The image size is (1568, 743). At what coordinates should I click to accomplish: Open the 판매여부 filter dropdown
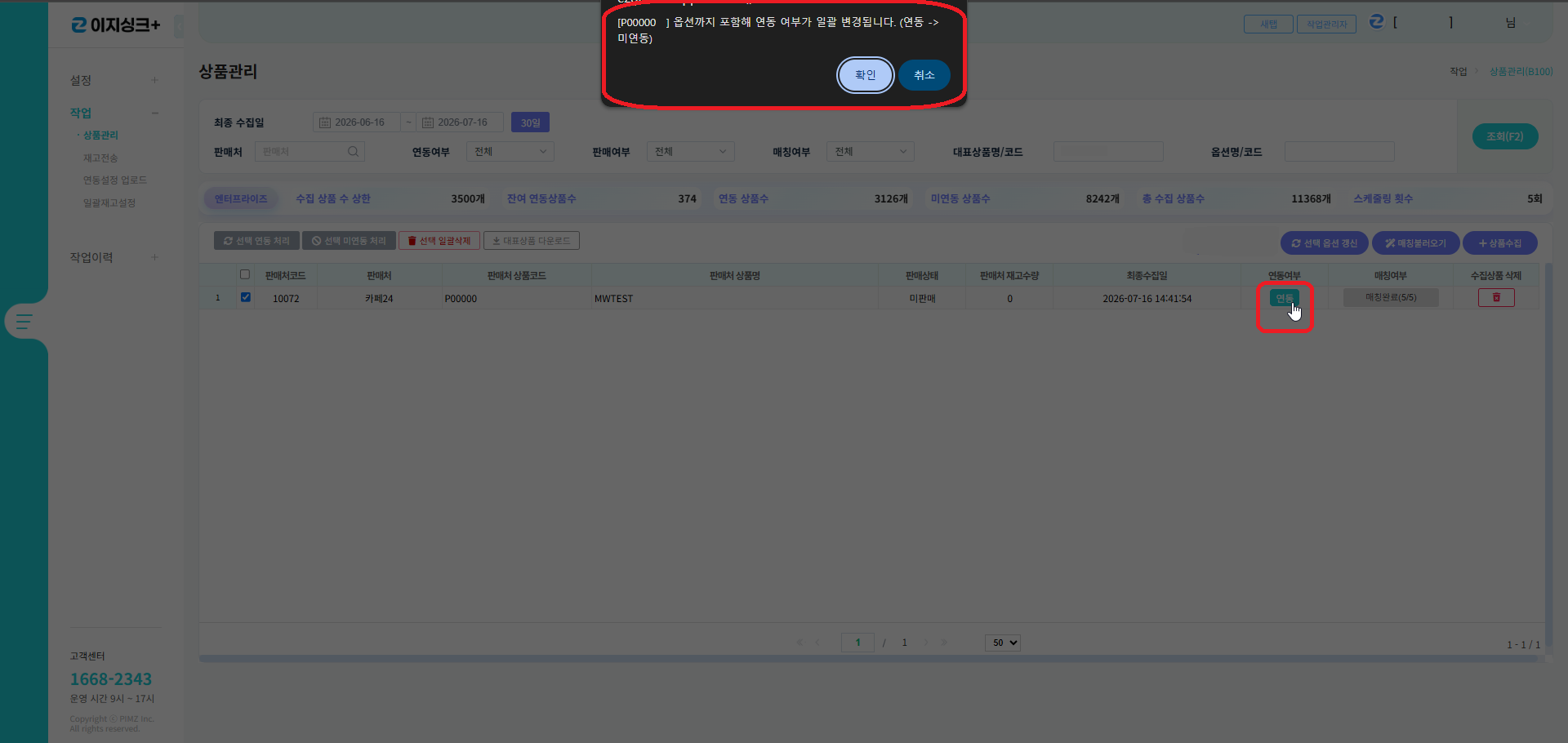(x=691, y=151)
